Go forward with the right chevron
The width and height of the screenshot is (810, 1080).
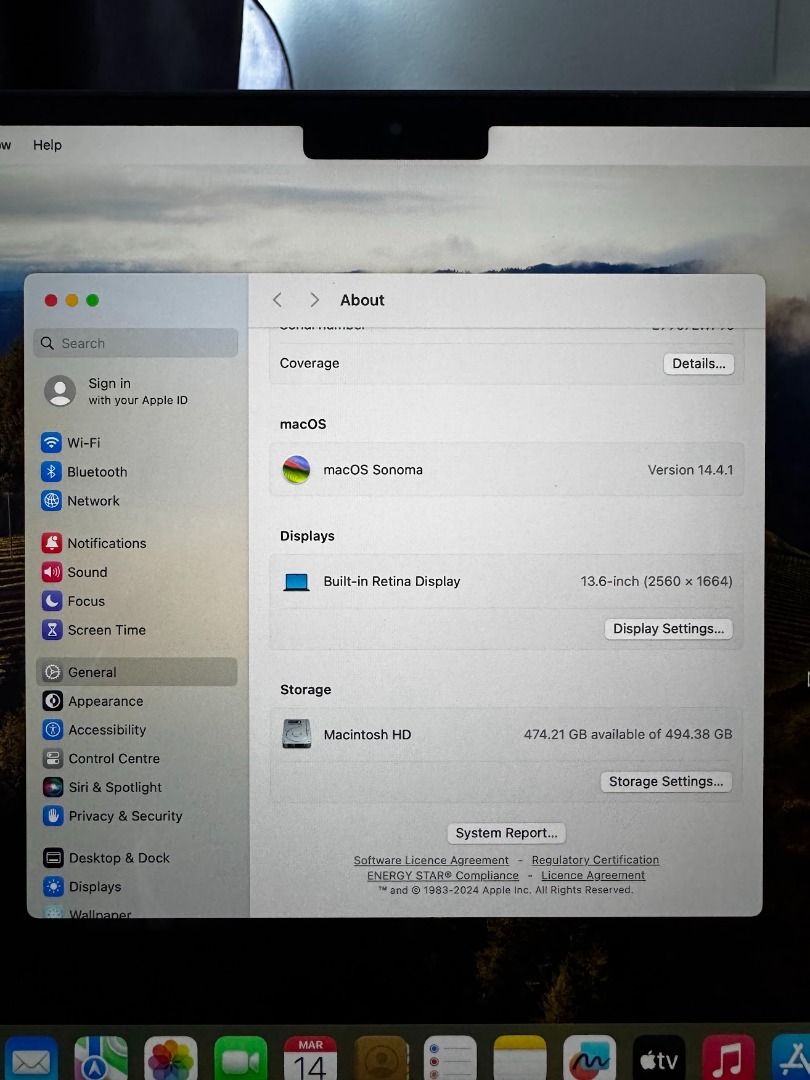coord(314,300)
